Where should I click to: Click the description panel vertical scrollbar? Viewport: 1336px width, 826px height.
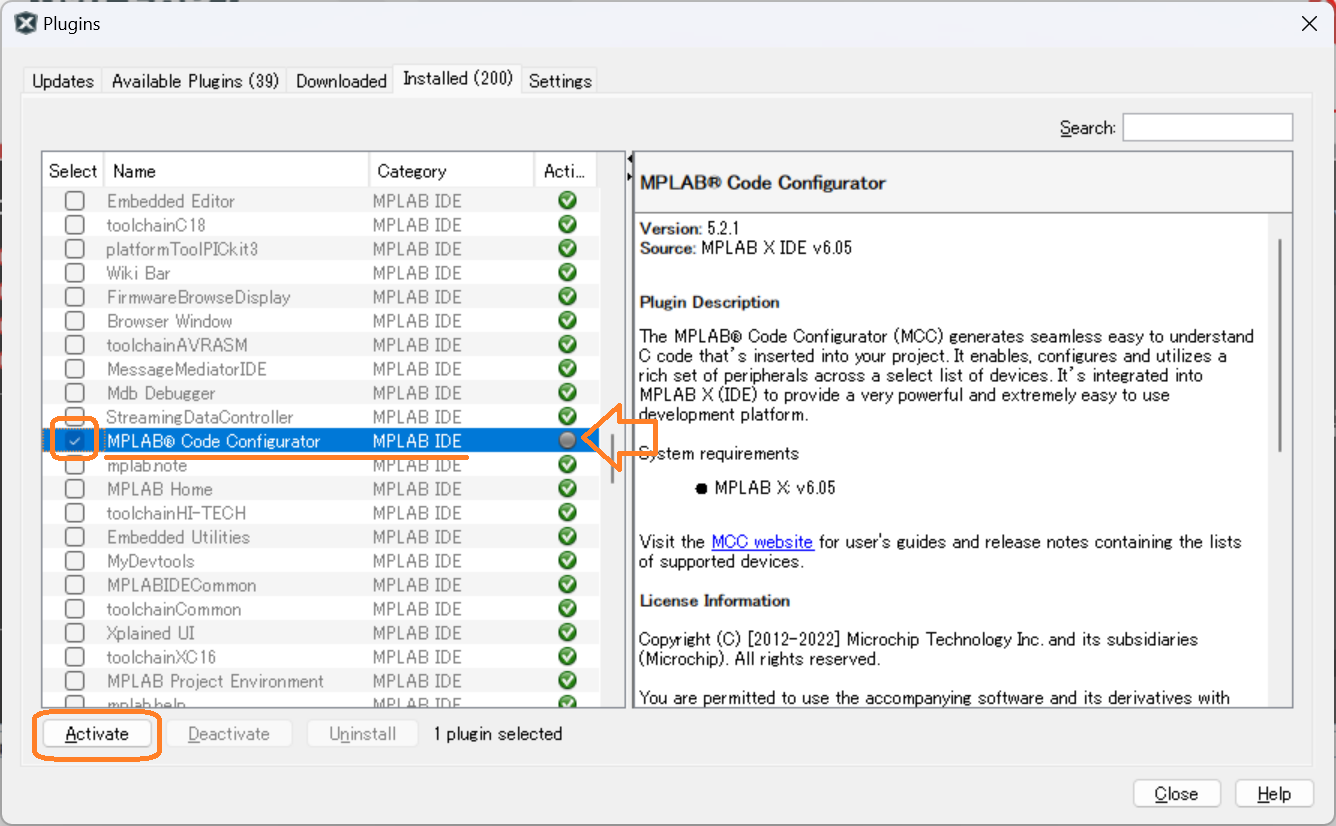click(1280, 345)
